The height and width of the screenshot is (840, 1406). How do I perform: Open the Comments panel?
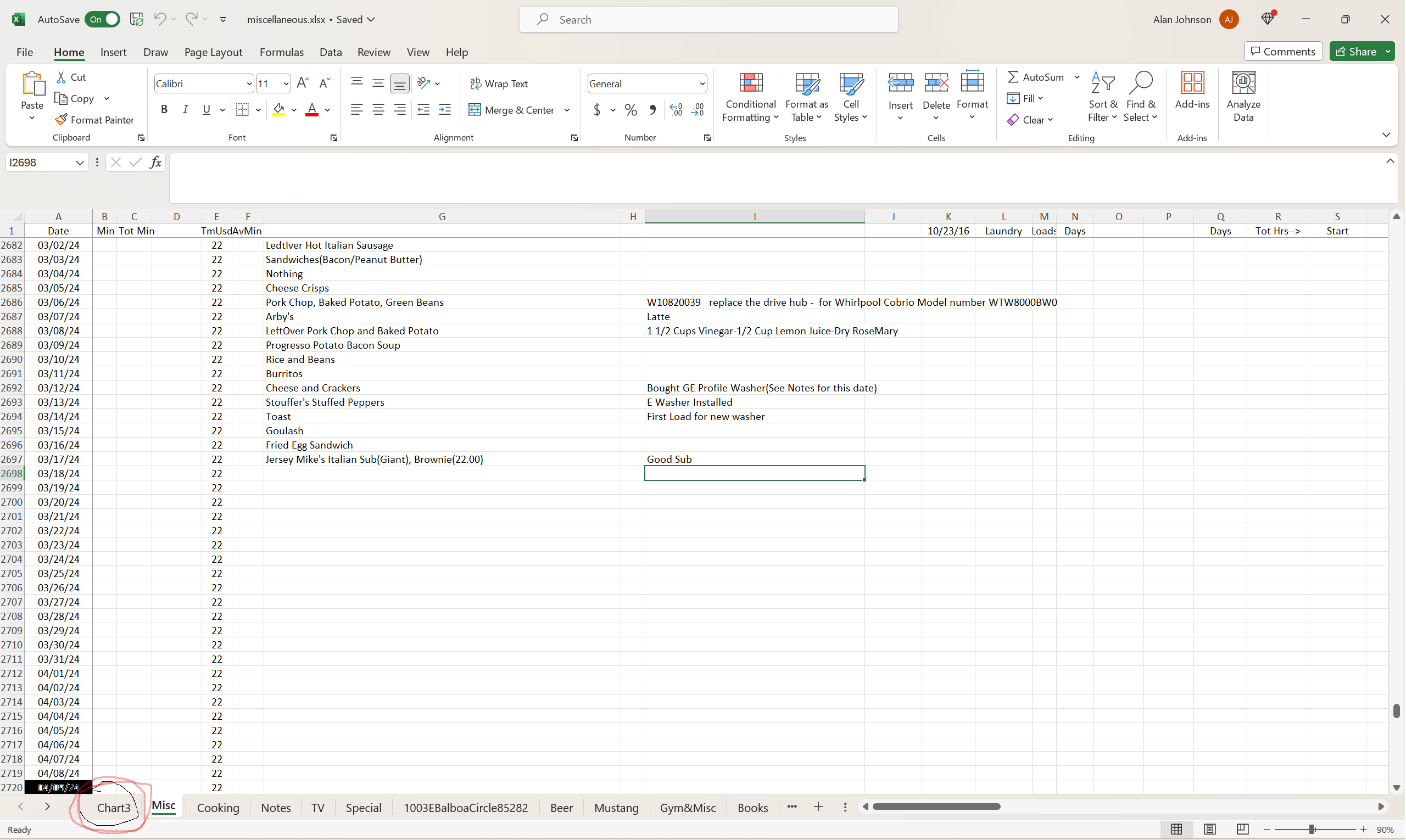click(1282, 51)
